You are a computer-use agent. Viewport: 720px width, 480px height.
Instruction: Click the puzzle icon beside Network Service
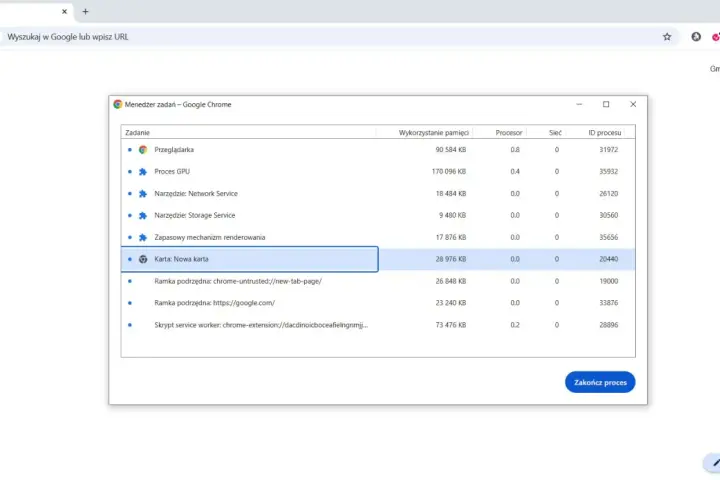[143, 194]
